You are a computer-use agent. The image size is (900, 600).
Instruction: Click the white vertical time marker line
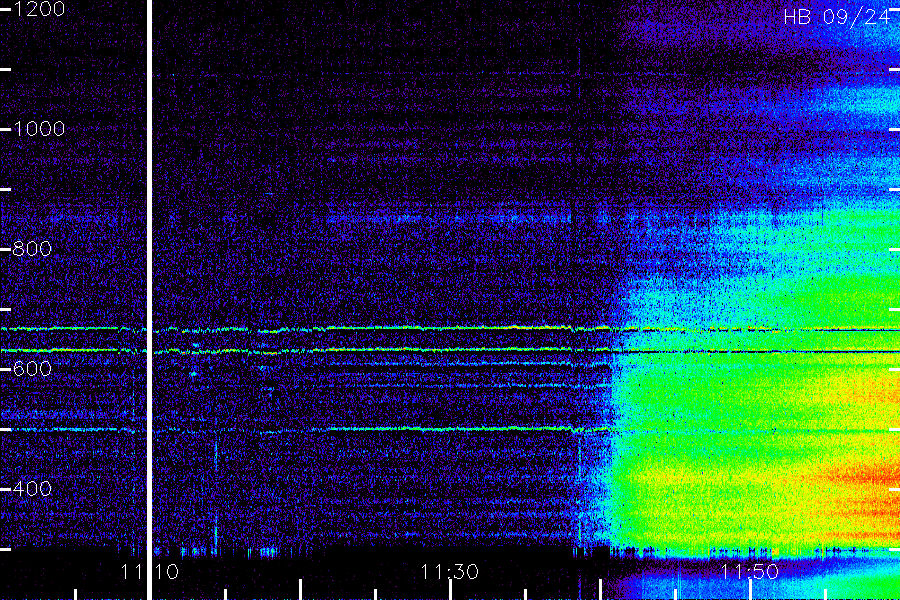(x=150, y=300)
